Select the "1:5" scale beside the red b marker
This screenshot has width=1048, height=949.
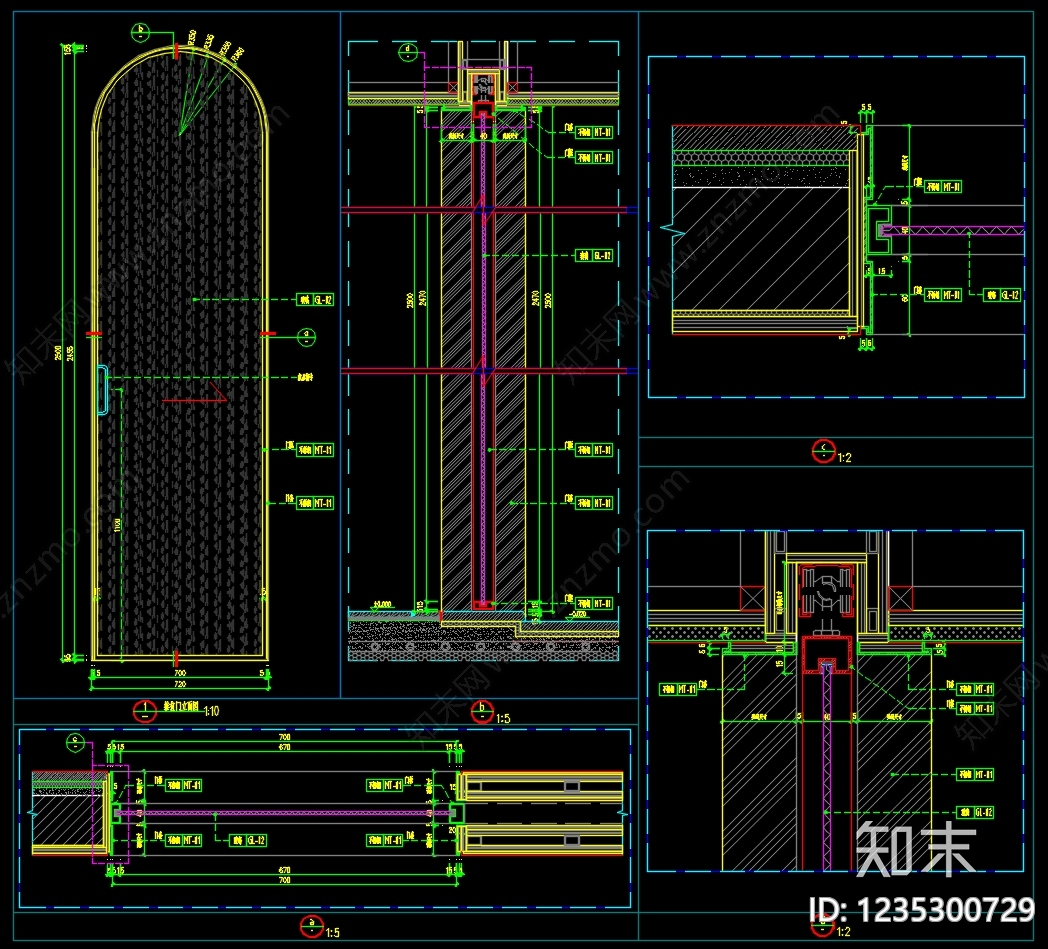pyautogui.click(x=503, y=718)
